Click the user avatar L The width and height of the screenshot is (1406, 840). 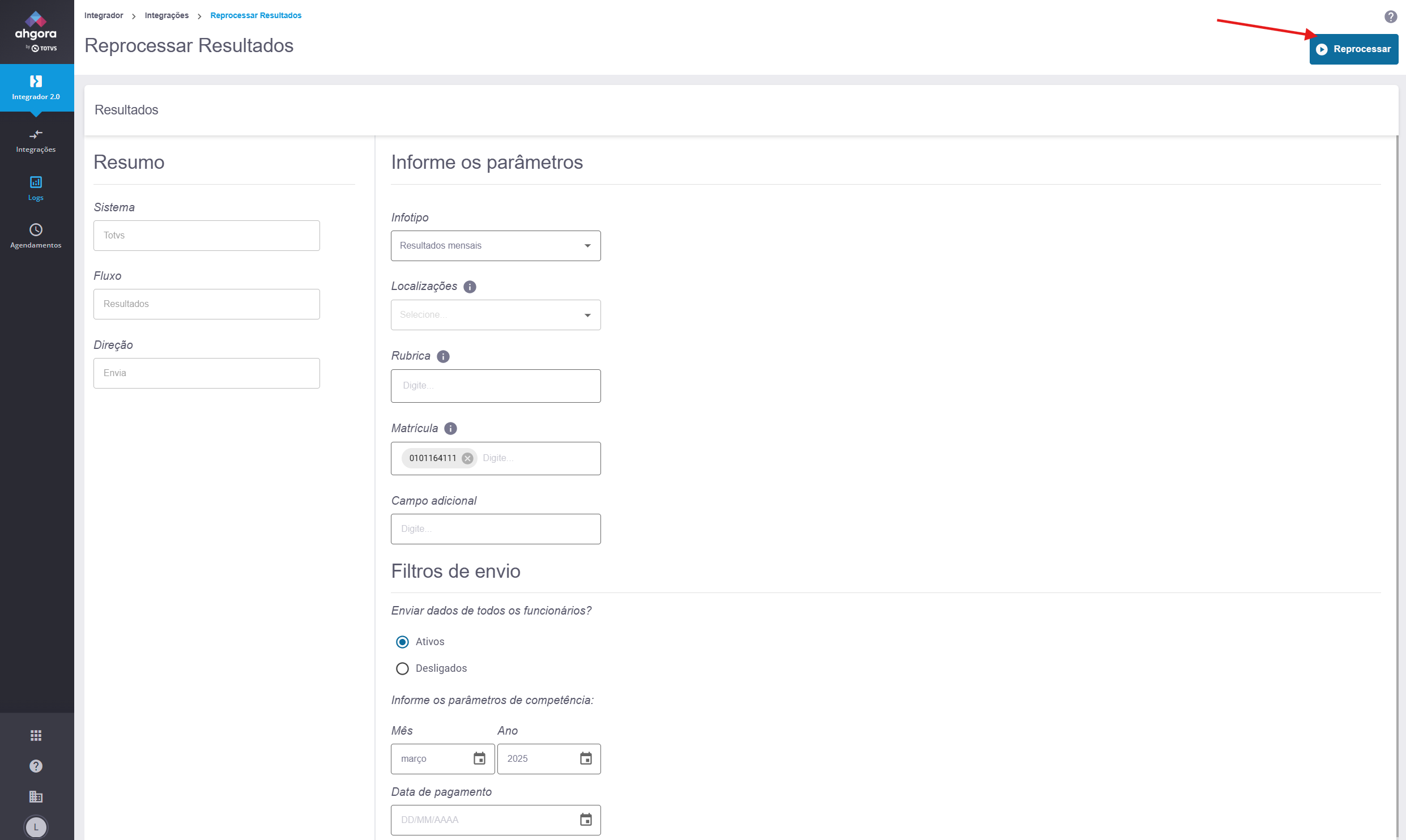coord(36,827)
